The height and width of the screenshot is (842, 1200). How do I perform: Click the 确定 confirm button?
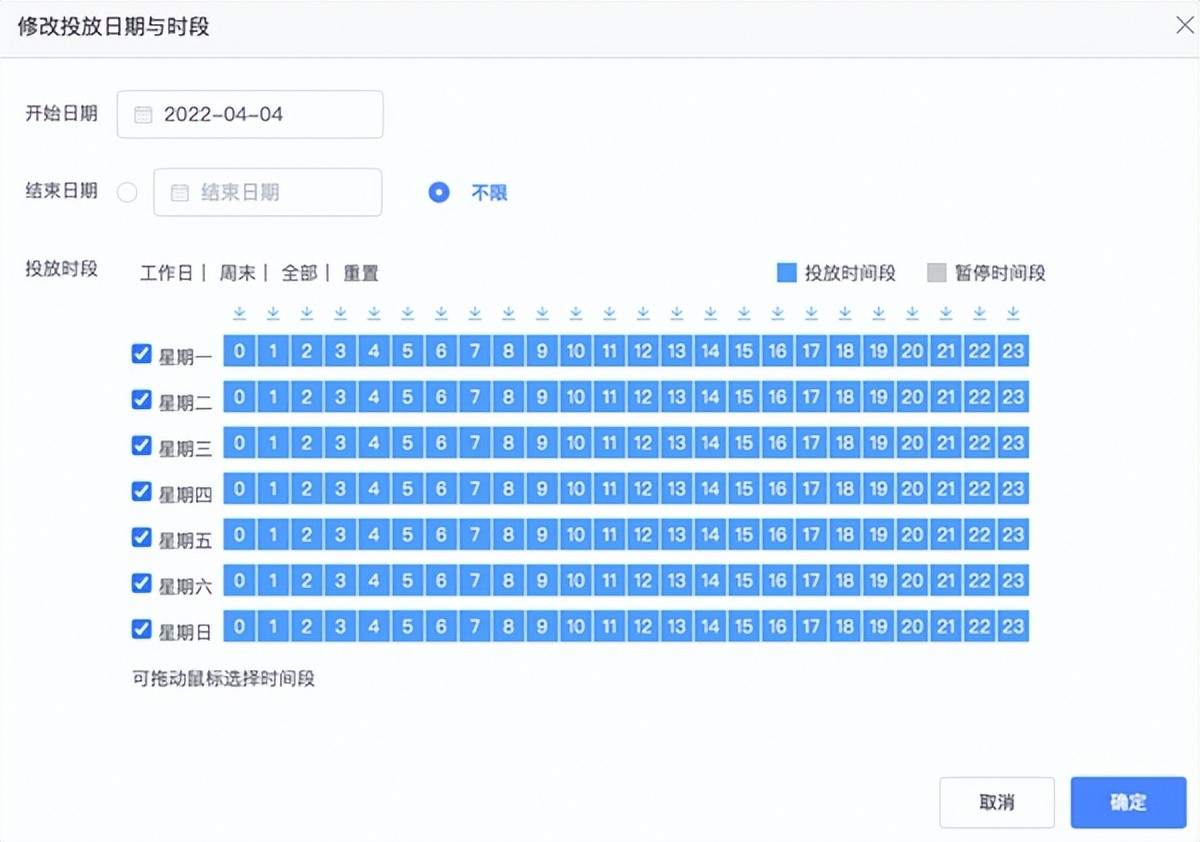tap(1128, 802)
